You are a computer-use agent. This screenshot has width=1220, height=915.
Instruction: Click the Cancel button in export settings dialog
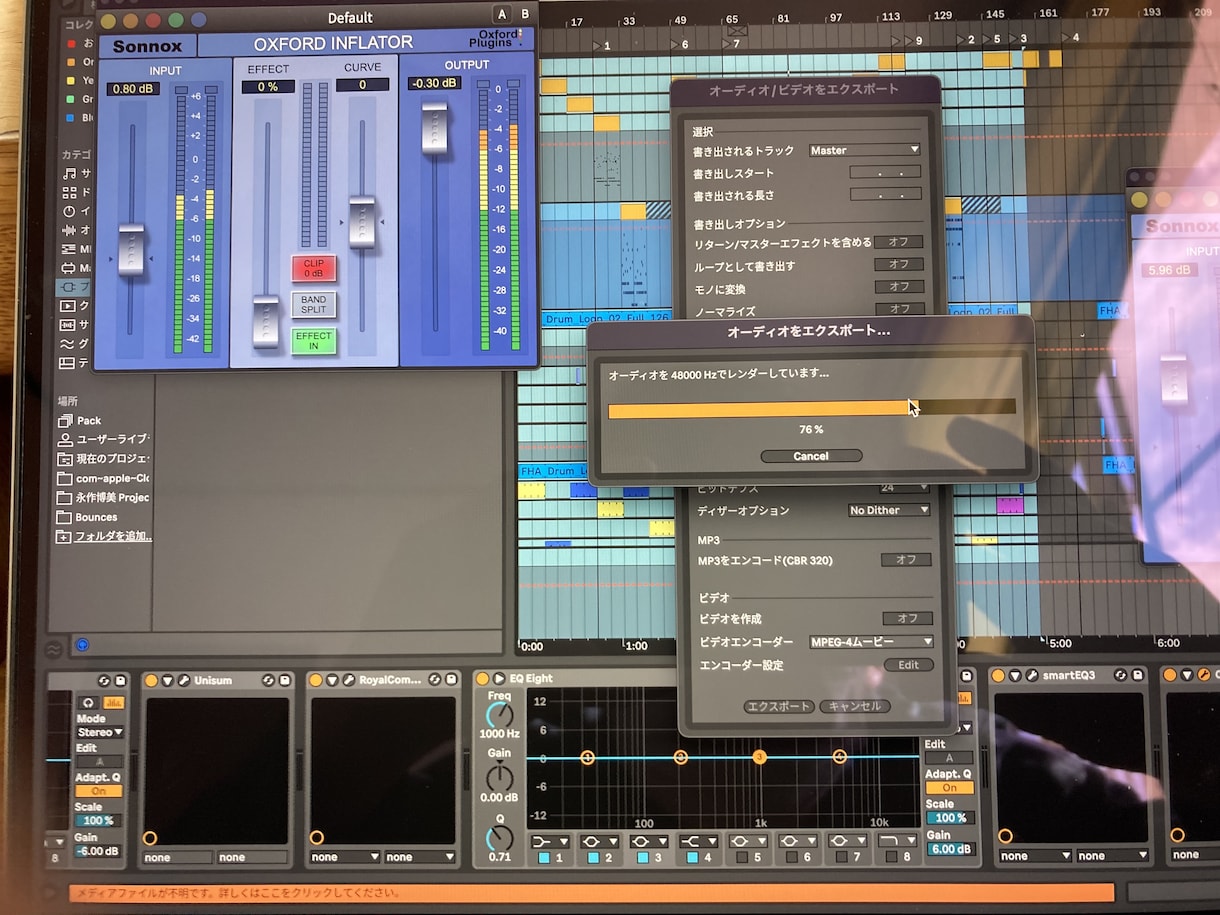point(855,706)
